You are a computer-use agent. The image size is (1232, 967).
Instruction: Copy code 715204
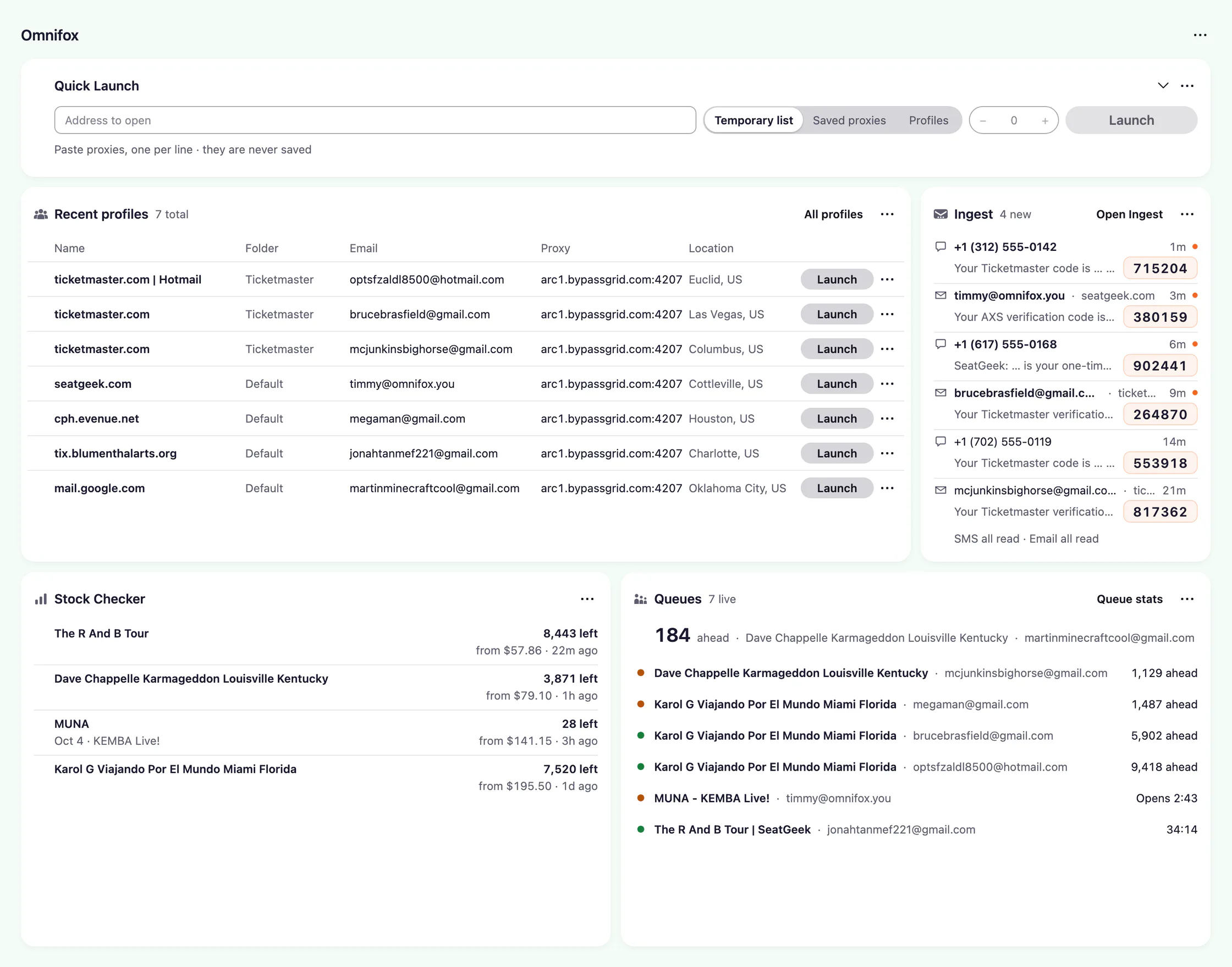coord(1159,268)
